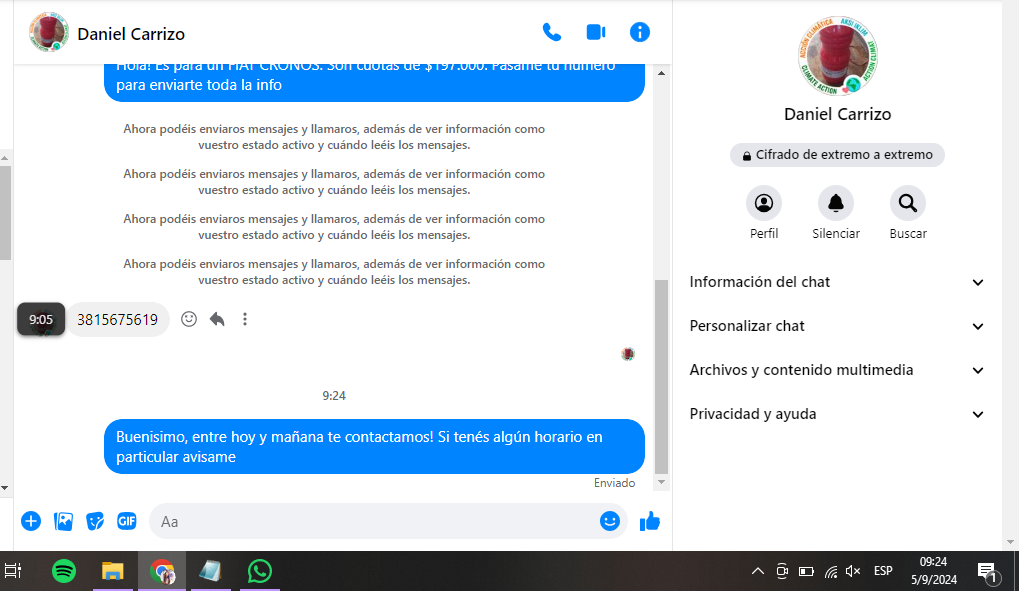Send a thumbs-up like

(x=650, y=521)
